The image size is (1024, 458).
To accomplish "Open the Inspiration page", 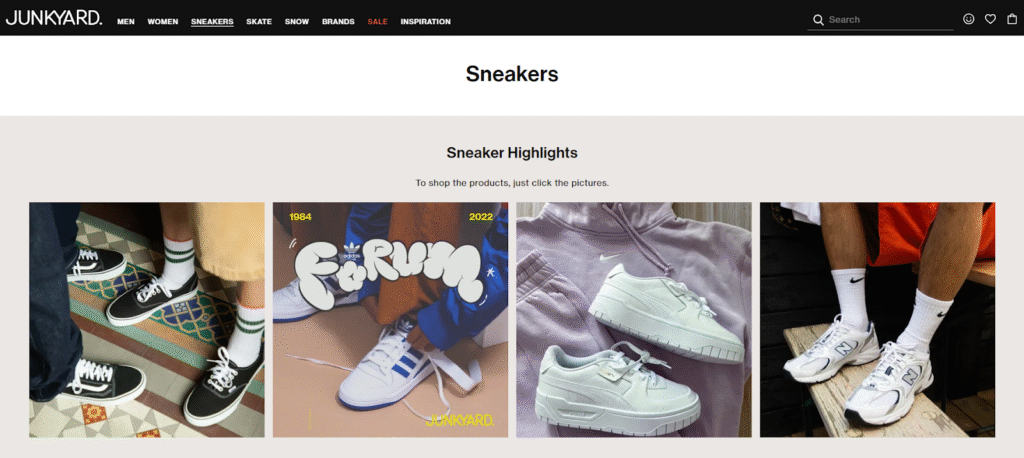I will pos(426,22).
